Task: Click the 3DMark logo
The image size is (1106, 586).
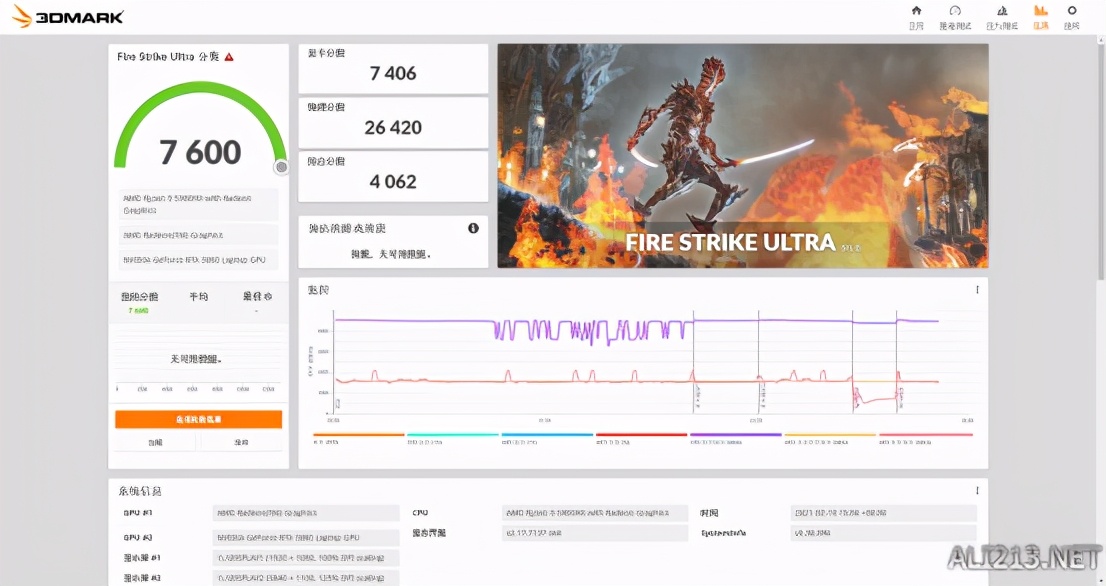Action: tap(68, 16)
